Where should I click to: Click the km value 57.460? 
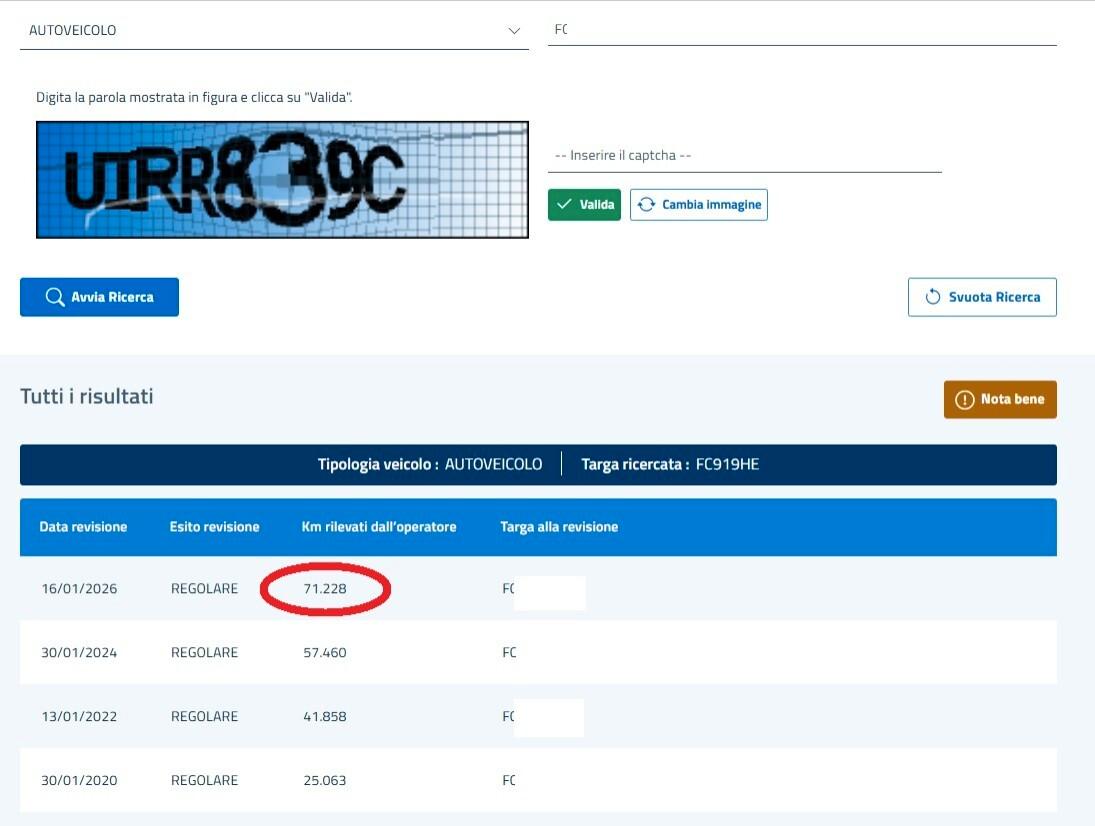325,653
